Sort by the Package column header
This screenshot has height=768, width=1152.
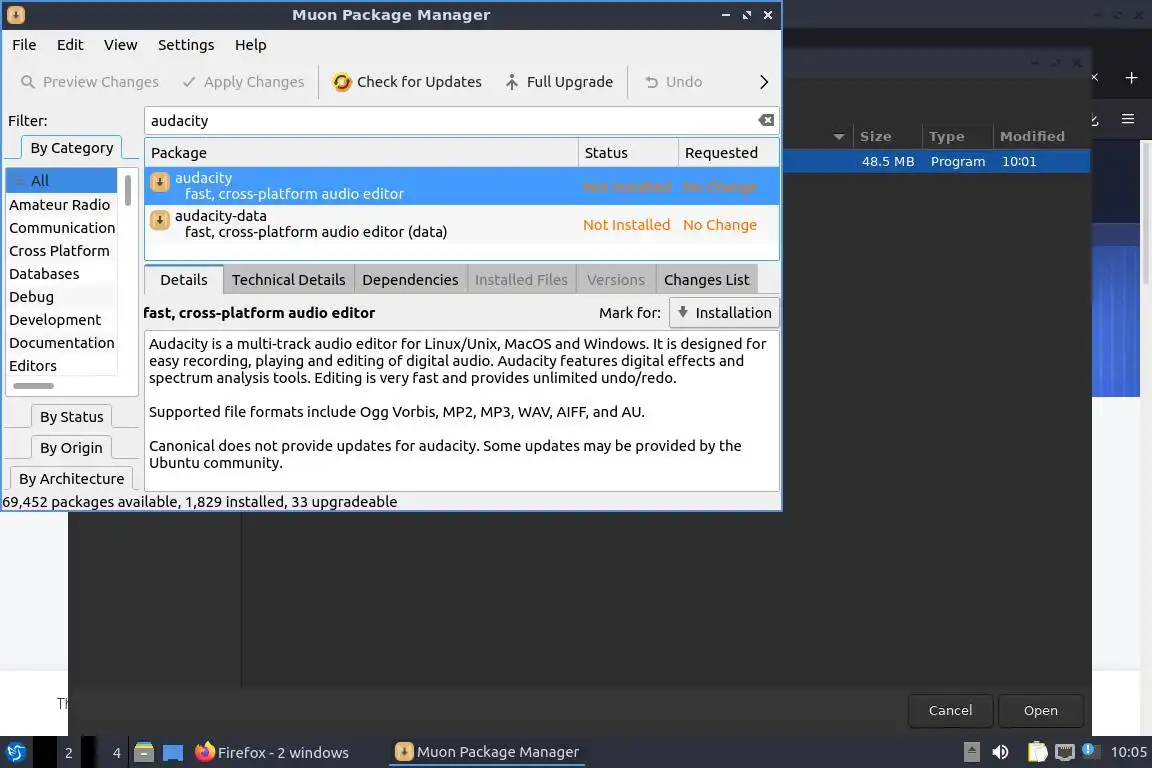[x=361, y=153]
